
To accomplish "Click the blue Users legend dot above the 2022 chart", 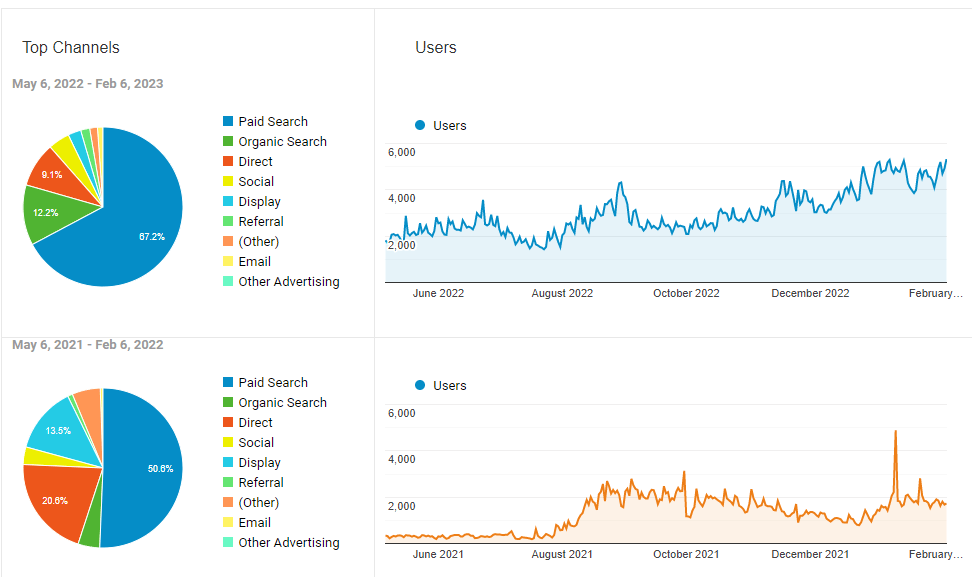I will tap(421, 125).
